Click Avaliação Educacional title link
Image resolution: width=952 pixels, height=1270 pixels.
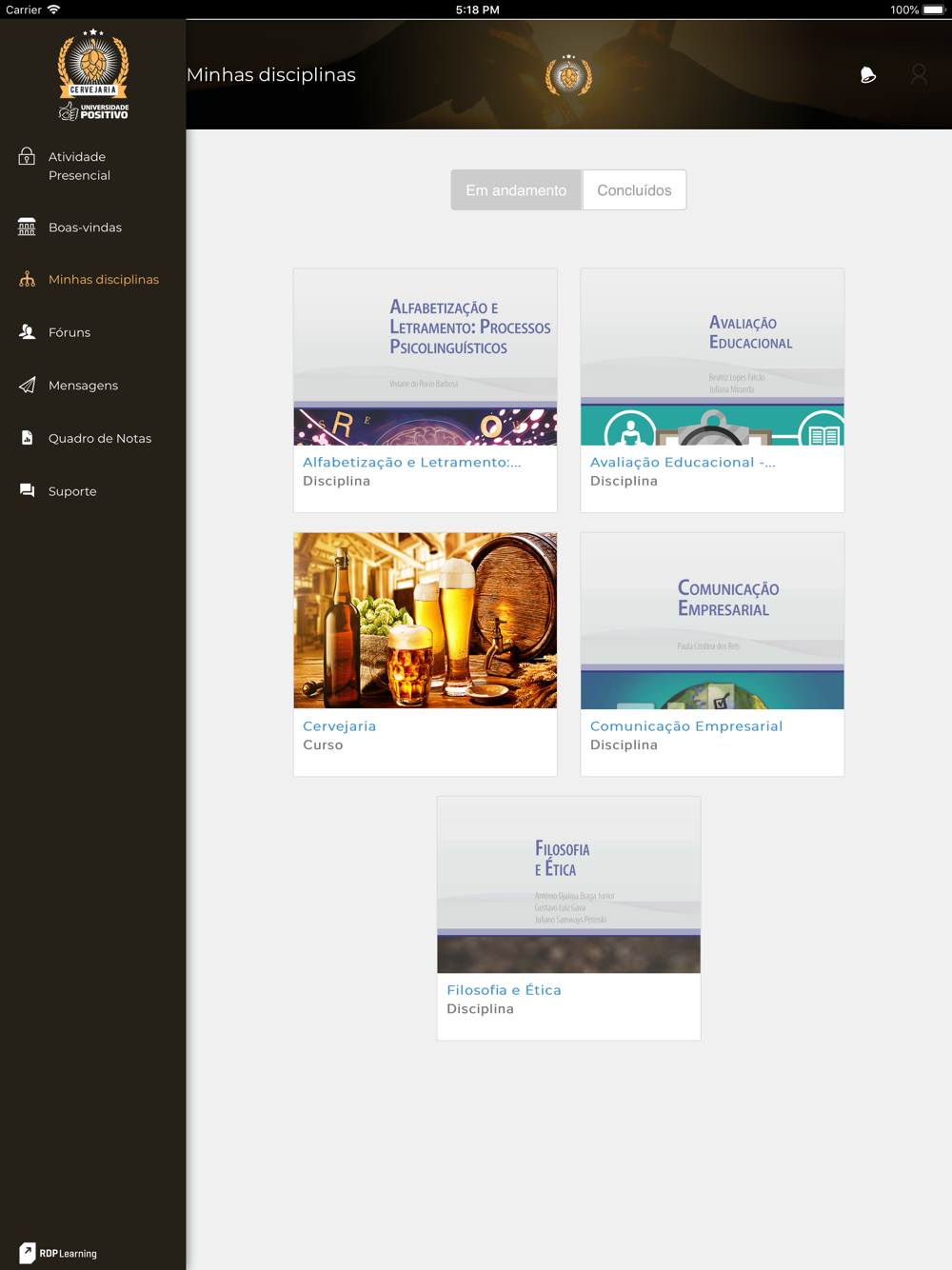pos(683,462)
